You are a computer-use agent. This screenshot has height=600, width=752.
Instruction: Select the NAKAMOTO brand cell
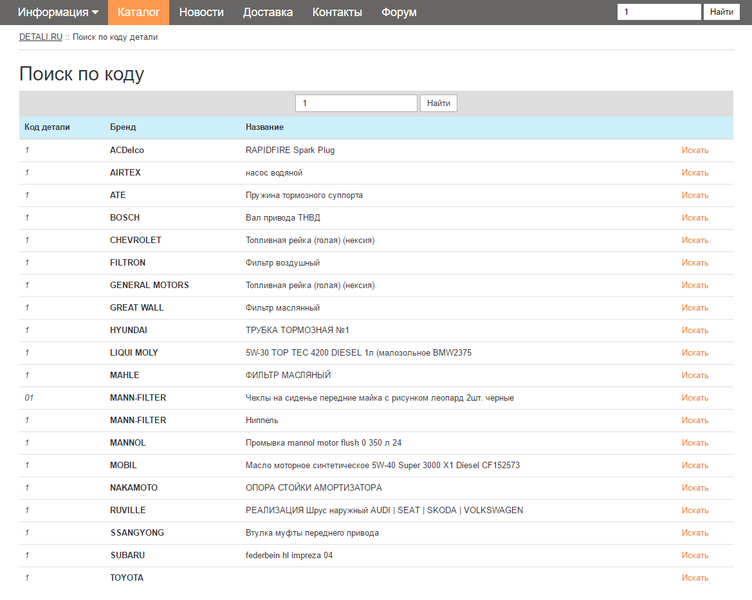click(x=134, y=488)
